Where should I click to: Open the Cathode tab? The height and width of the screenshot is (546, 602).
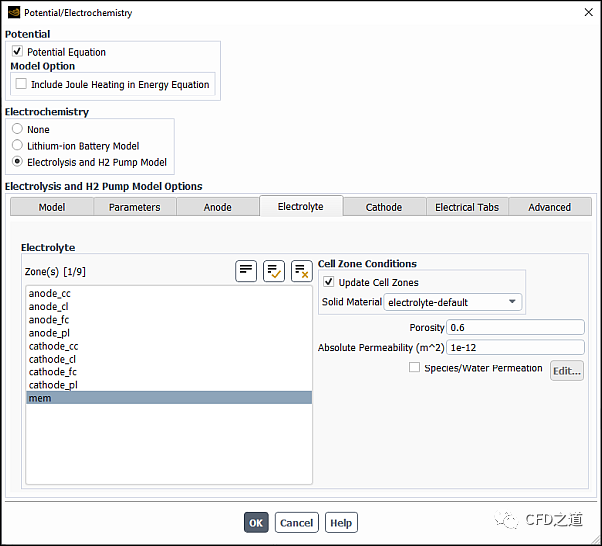pyautogui.click(x=383, y=207)
